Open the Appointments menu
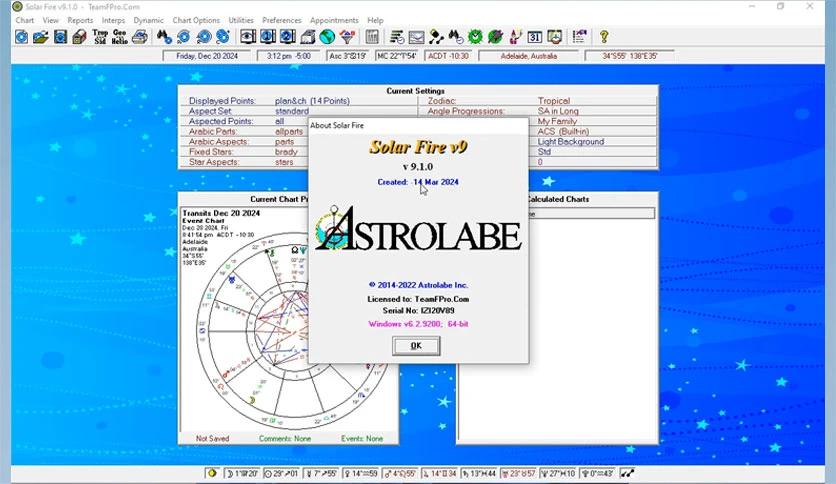Screen dimensions: 836x484 pyautogui.click(x=334, y=20)
